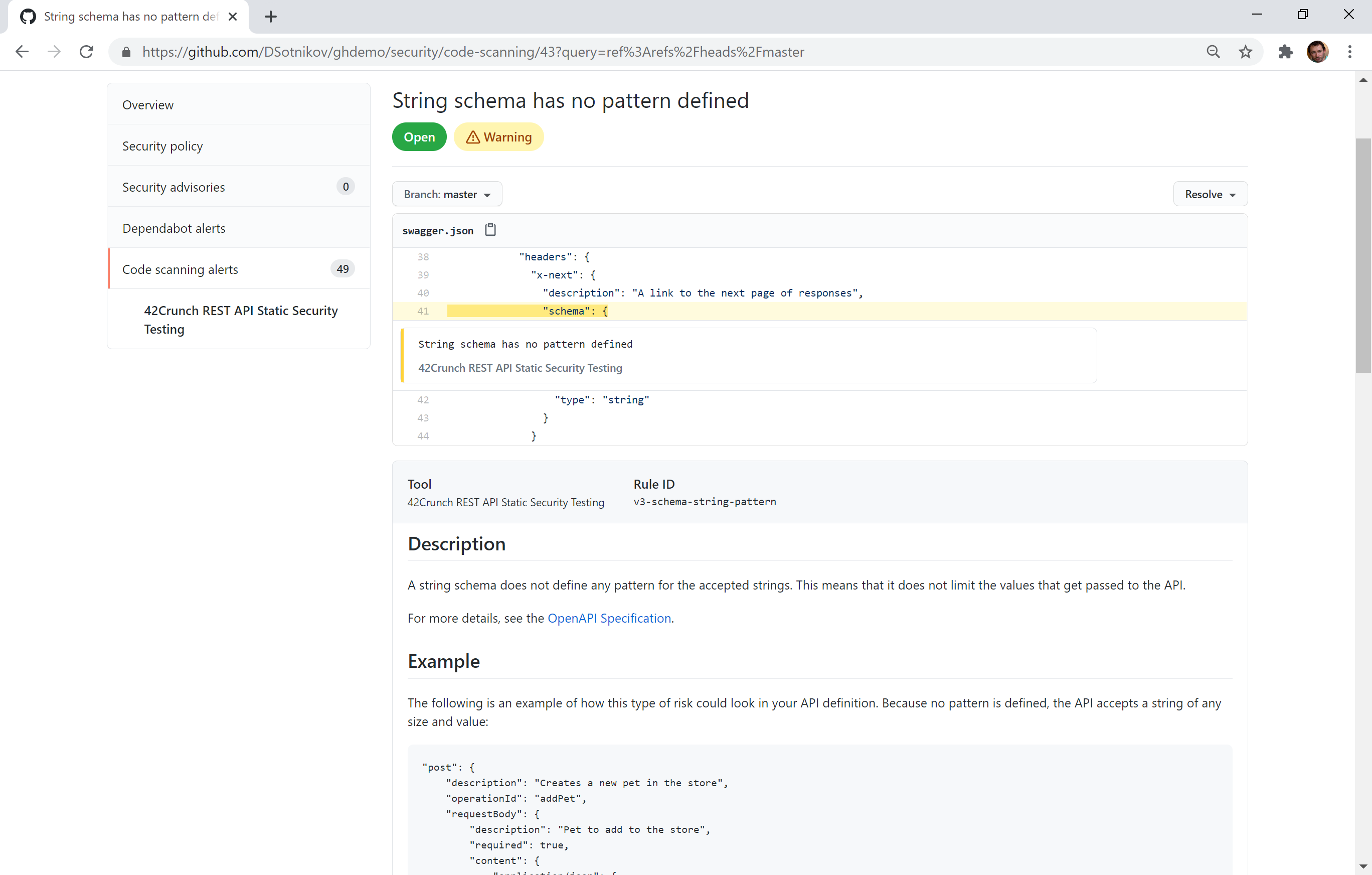Open the Chrome profile avatar

1317,52
